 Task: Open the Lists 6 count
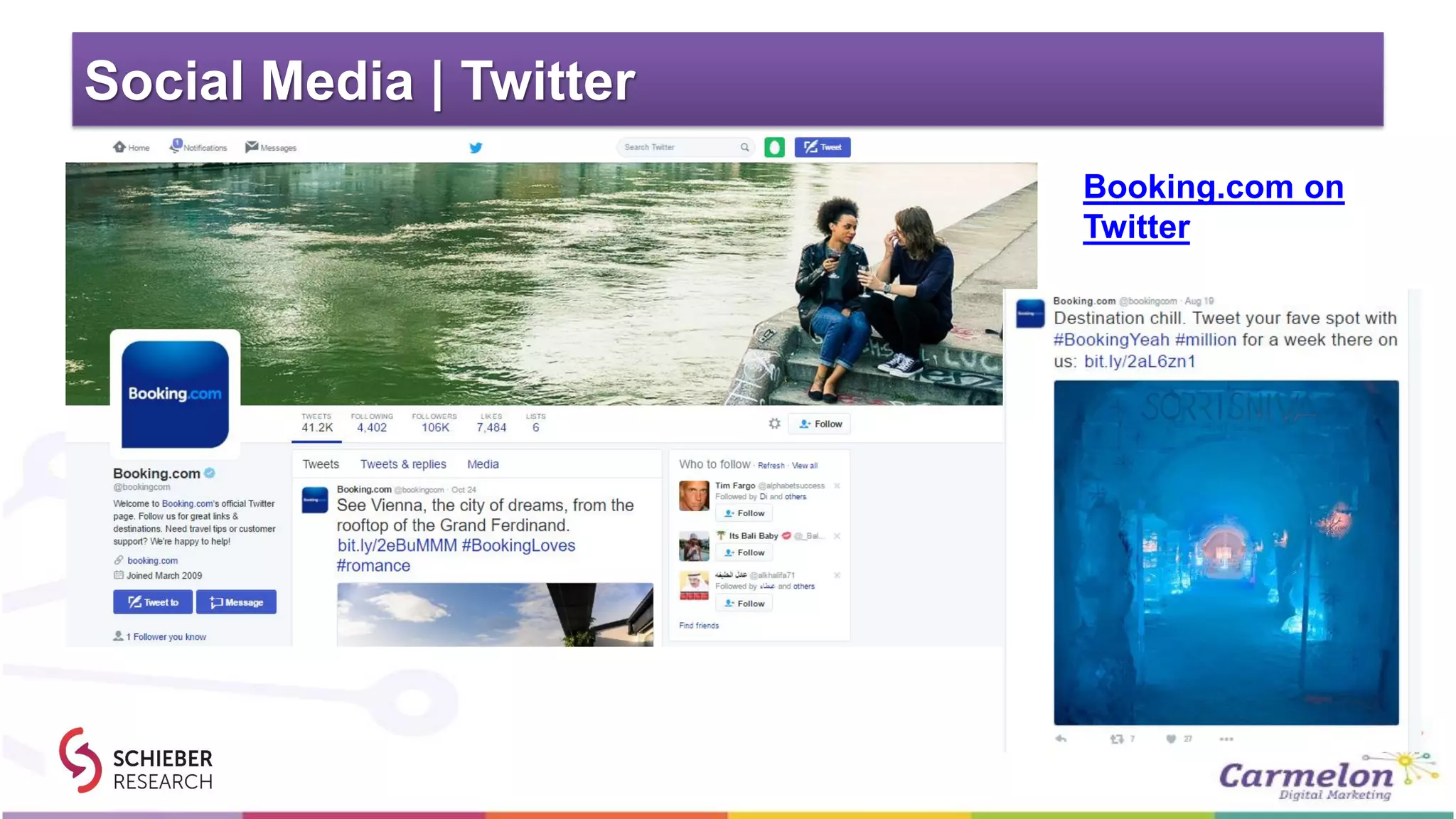pyautogui.click(x=536, y=422)
